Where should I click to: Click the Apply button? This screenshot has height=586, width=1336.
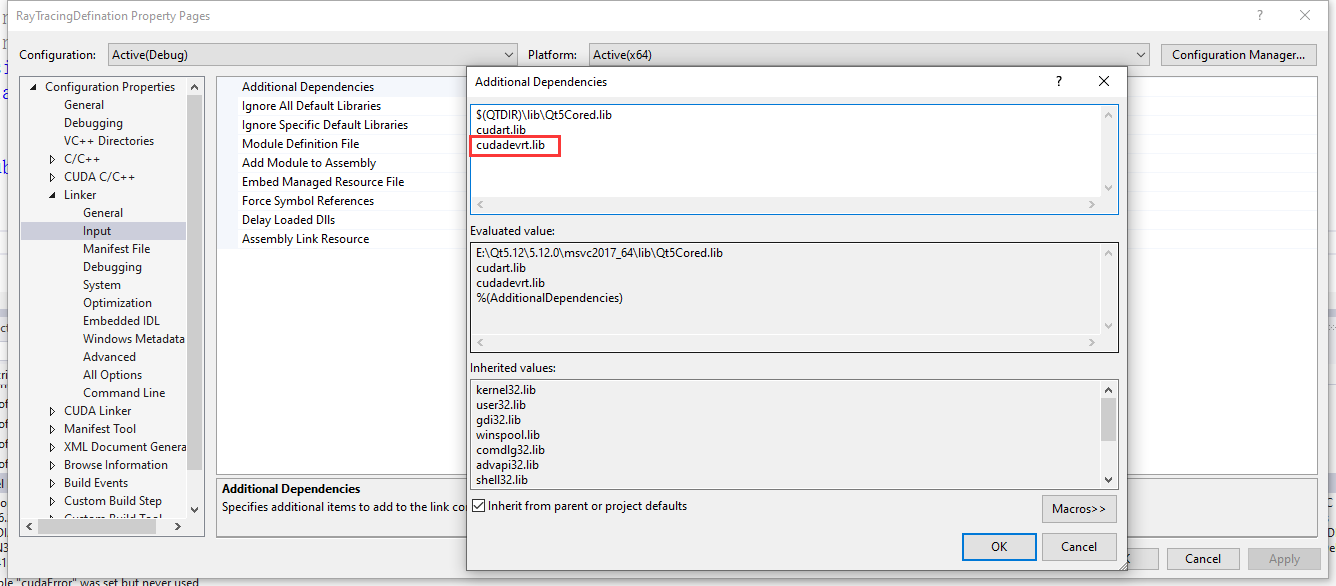click(x=1284, y=559)
